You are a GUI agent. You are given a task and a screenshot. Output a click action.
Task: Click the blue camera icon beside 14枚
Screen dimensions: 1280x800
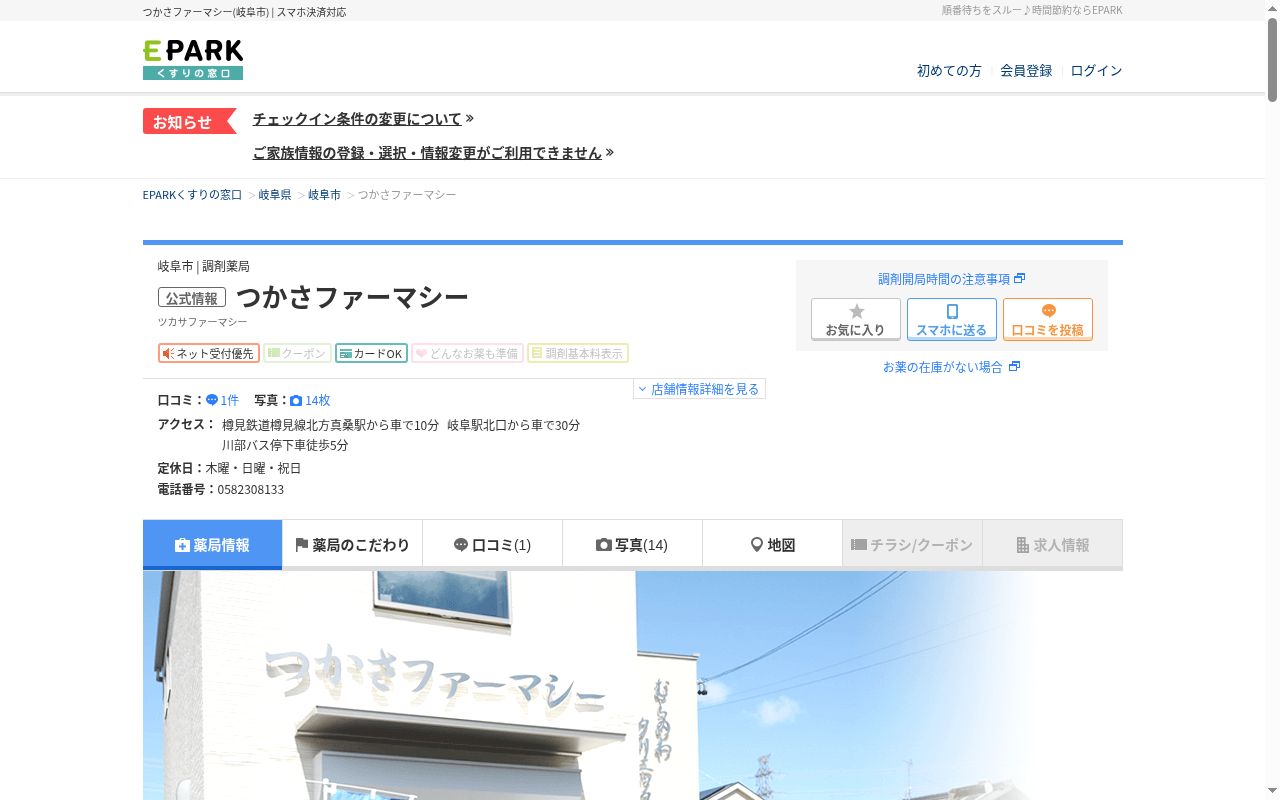coord(296,400)
